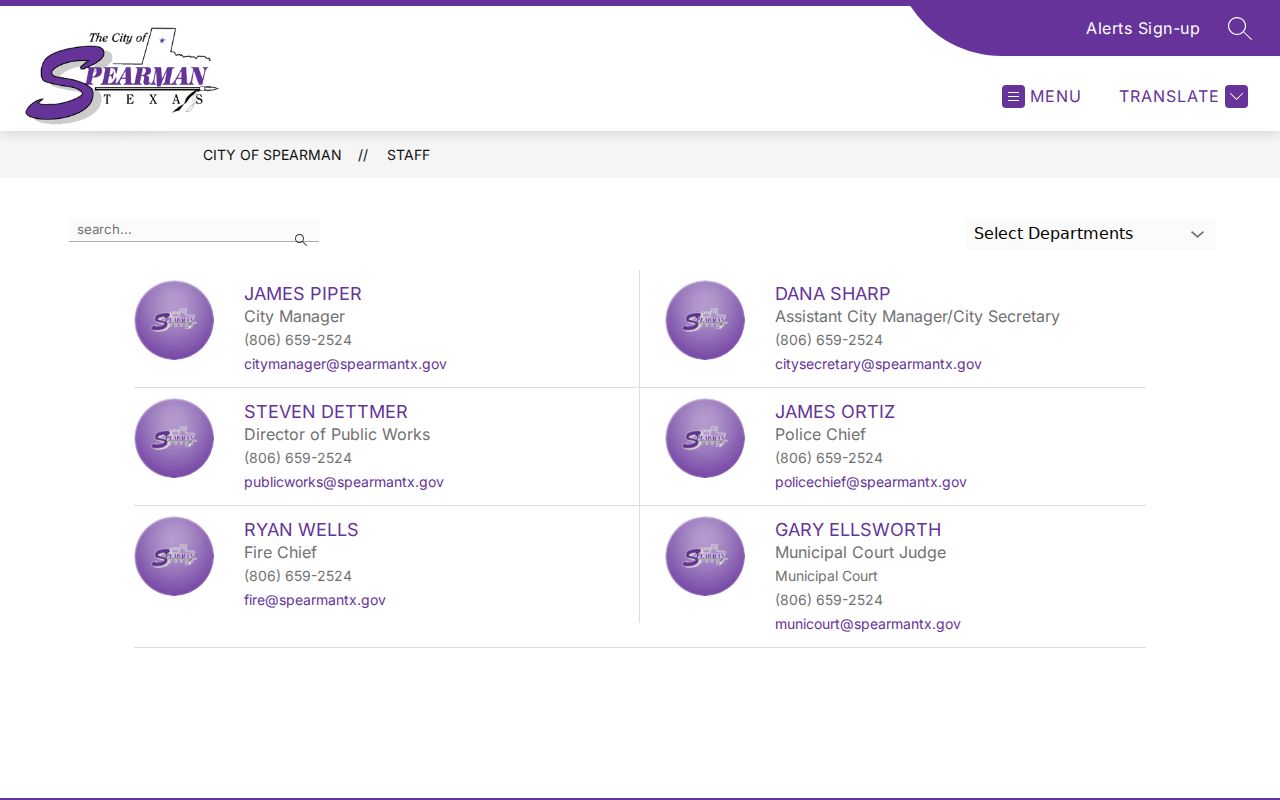Click the purple hamburger menu icon
This screenshot has height=800, width=1280.
click(x=1013, y=96)
